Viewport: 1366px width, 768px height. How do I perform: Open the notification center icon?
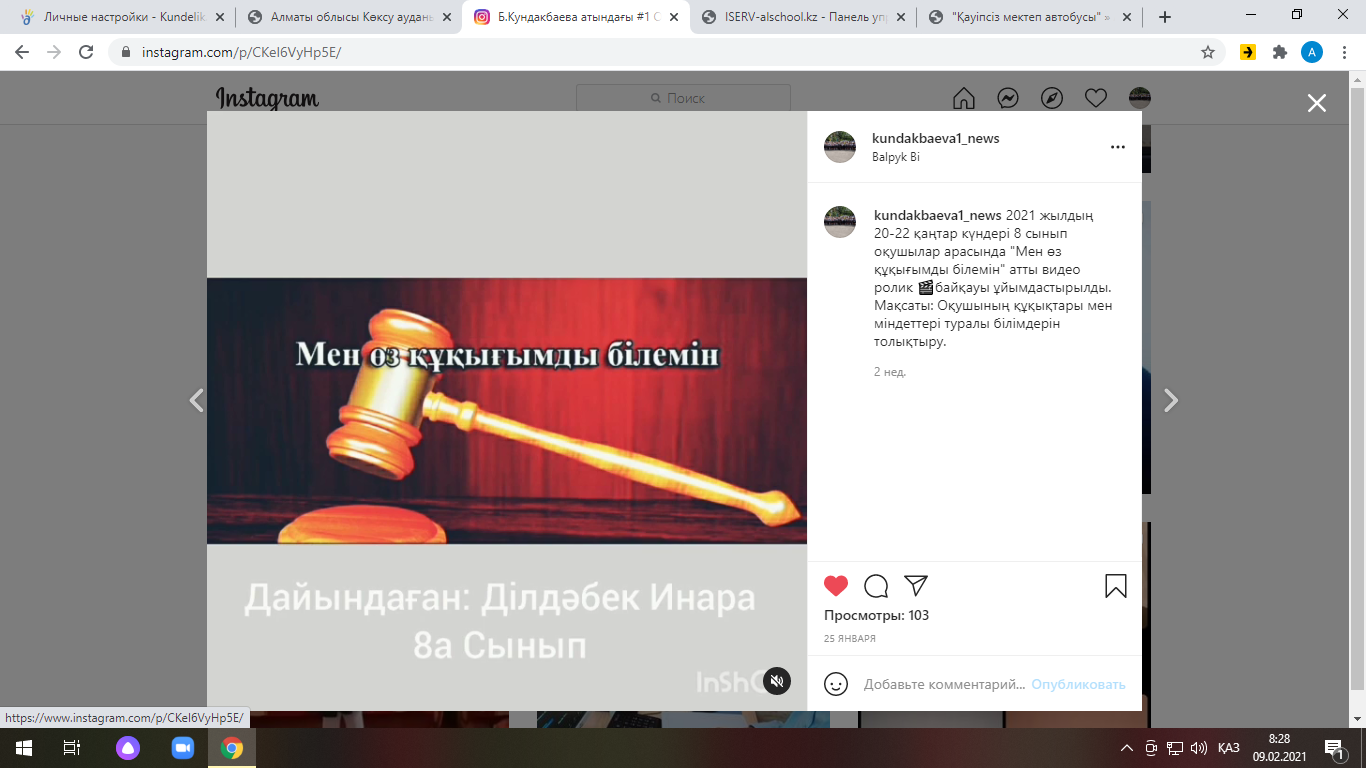[x=1335, y=747]
